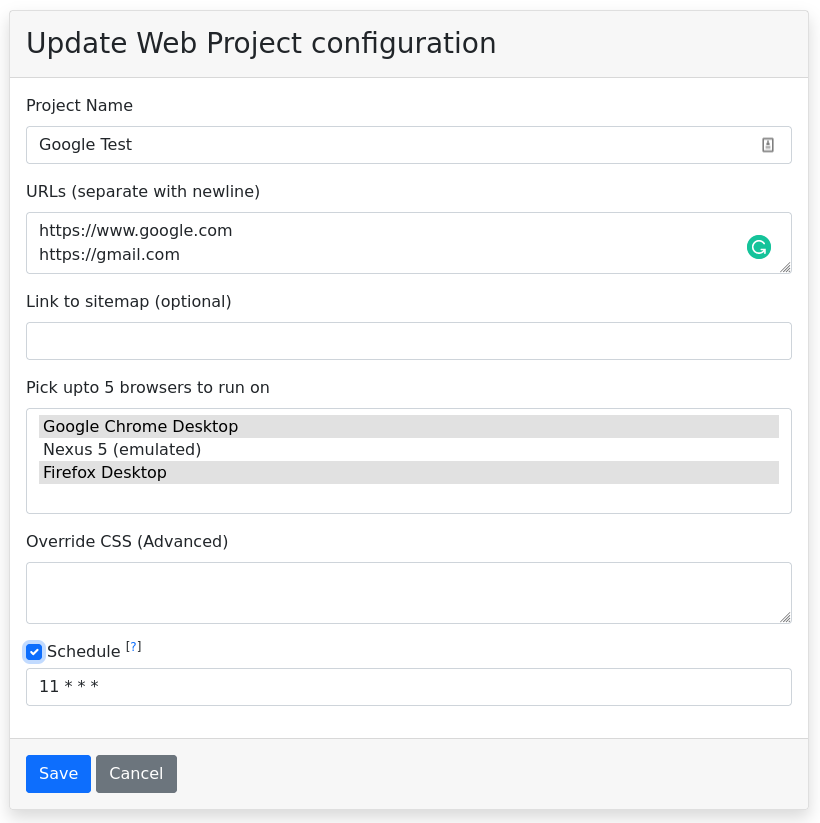Click the Schedule label text
The image size is (820, 823).
(x=83, y=652)
